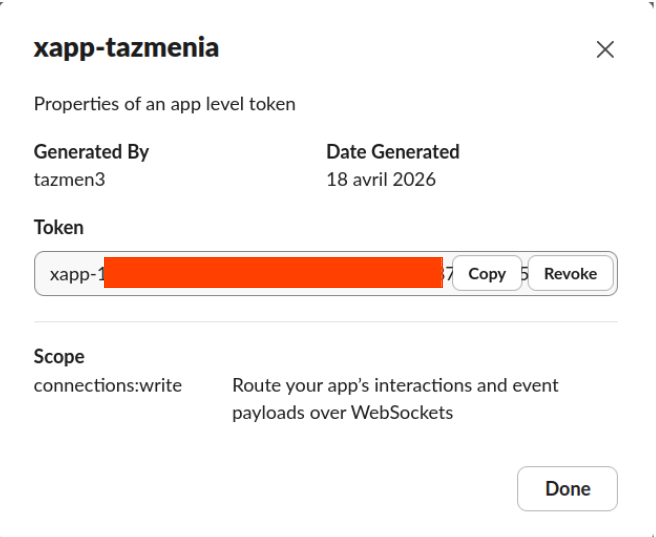Select the tazmen3 username text

click(x=69, y=181)
